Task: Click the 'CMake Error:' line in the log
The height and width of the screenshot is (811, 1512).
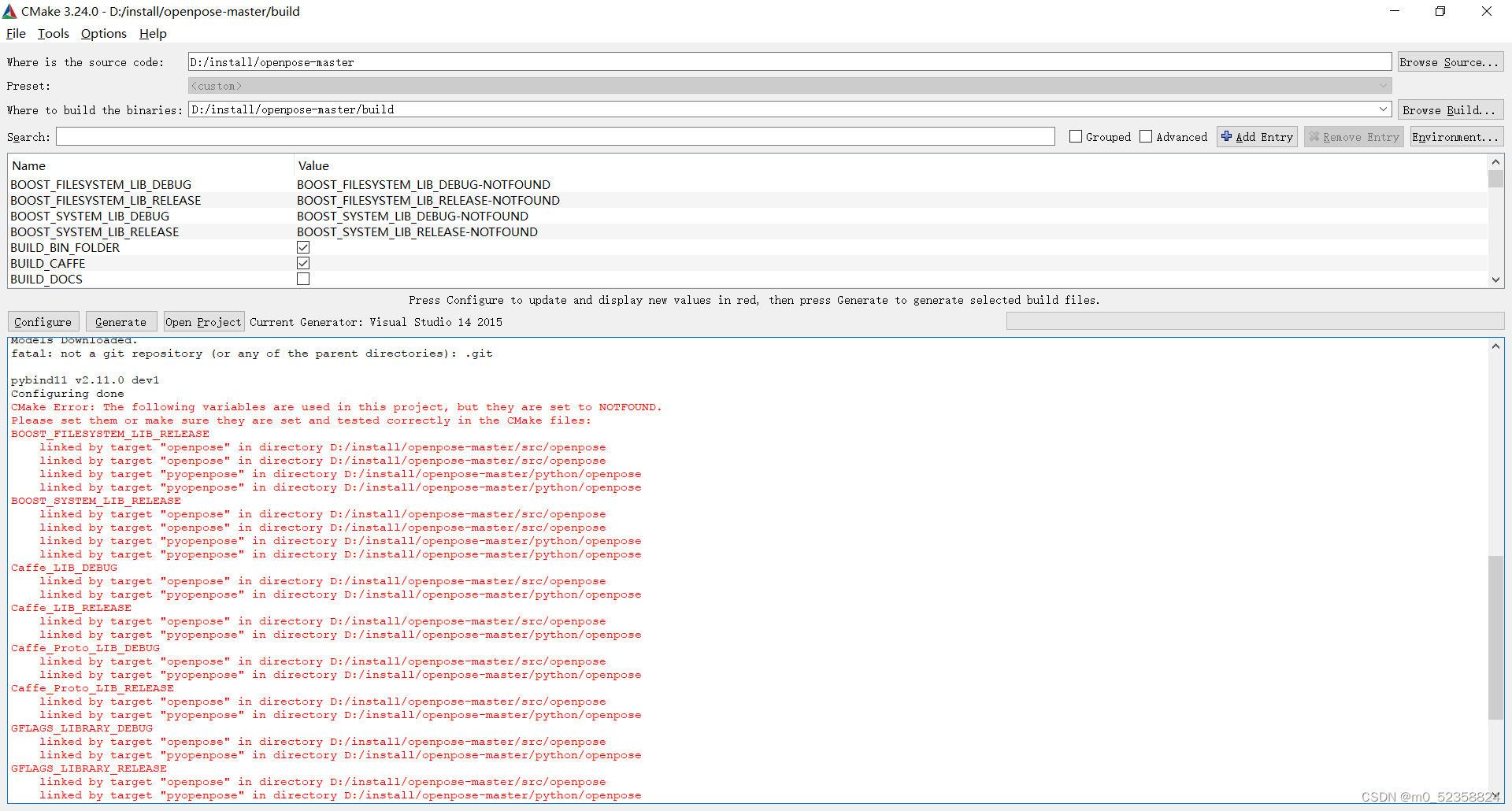Action: [336, 407]
